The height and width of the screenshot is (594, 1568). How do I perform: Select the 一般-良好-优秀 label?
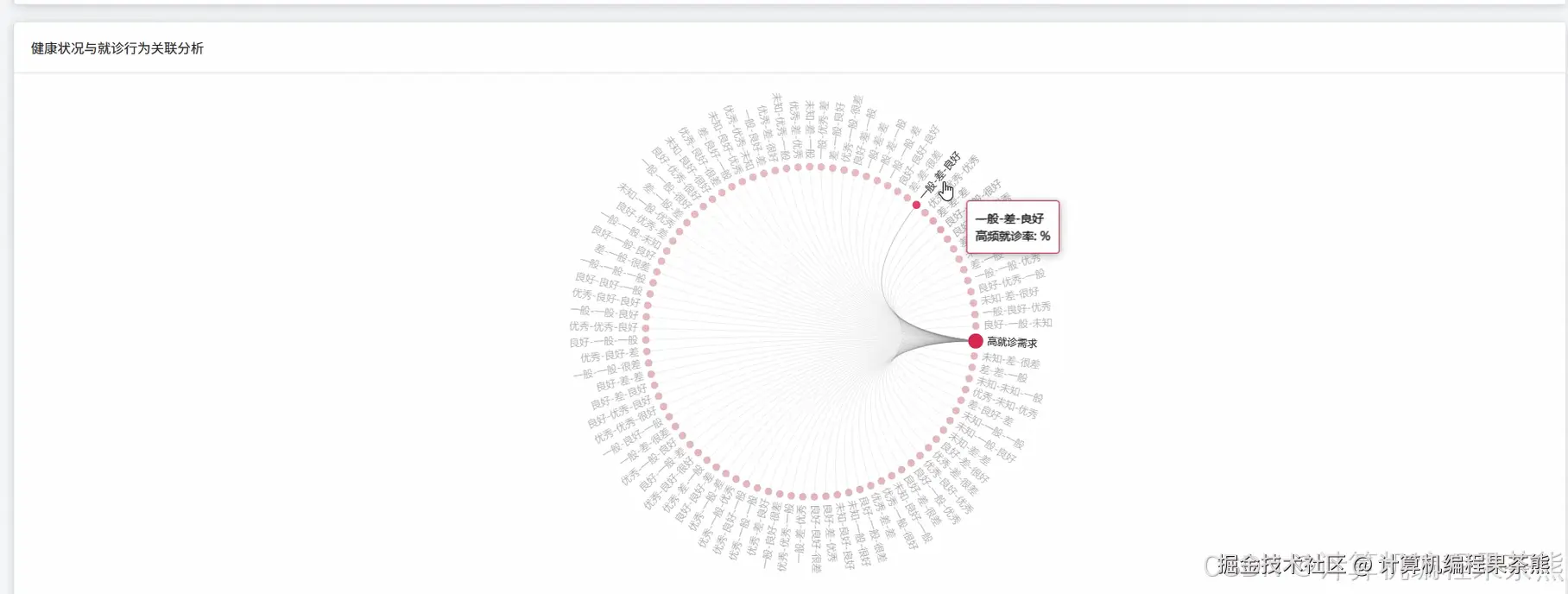point(1017,309)
